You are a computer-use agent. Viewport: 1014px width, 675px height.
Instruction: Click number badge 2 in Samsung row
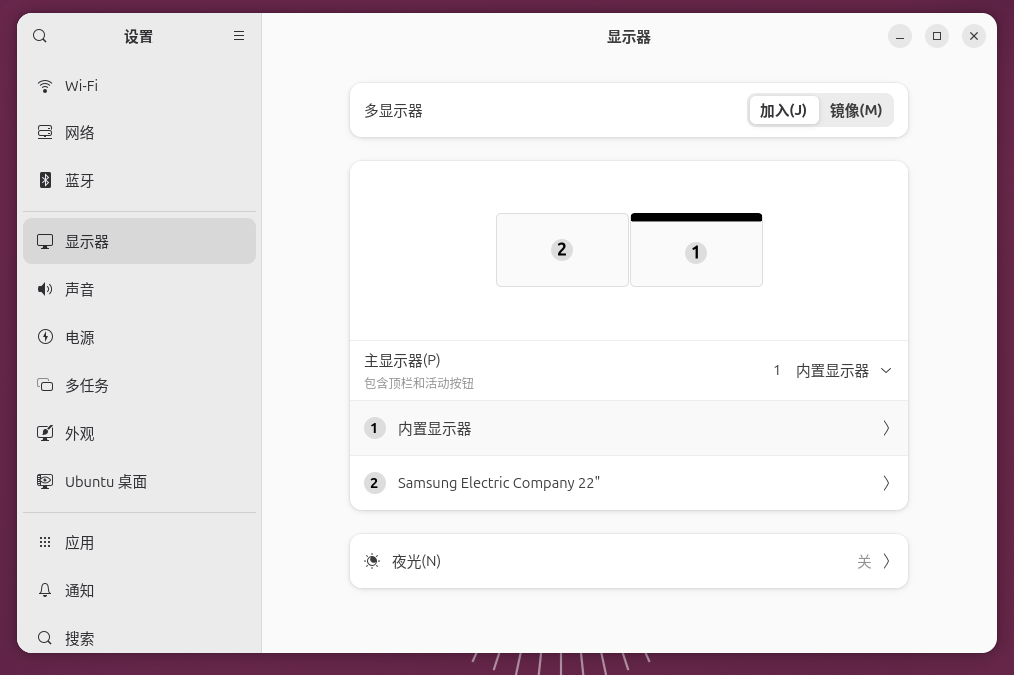coord(374,483)
